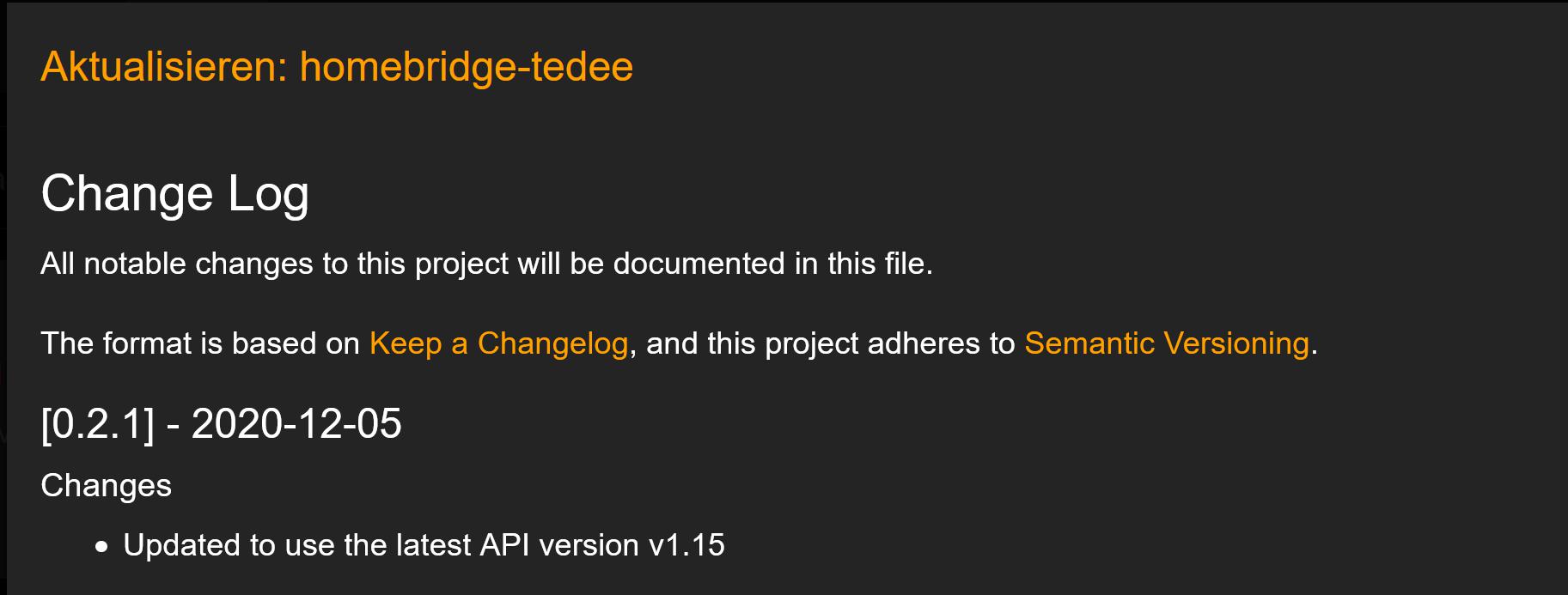Click the Aktualisieren: homebridge-tedee modal title
1568x595 pixels.
tap(337, 67)
